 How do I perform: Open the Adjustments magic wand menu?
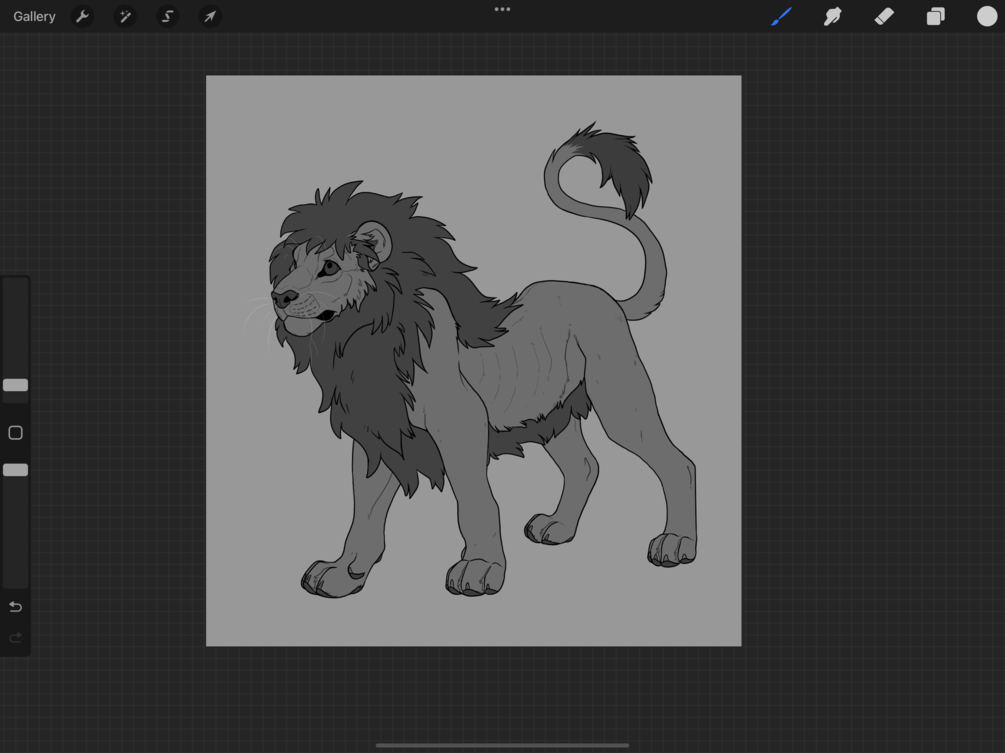125,16
